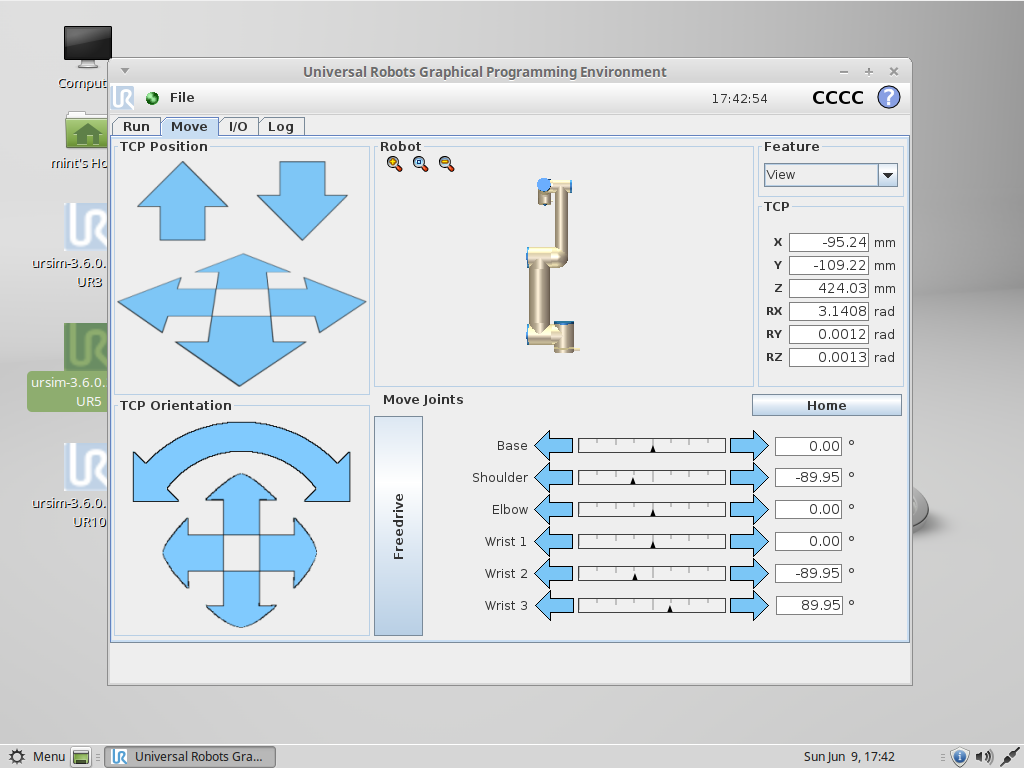Screen dimensions: 1024x768
Task: Click the left arrow to decrease Base joint
Action: (553, 445)
